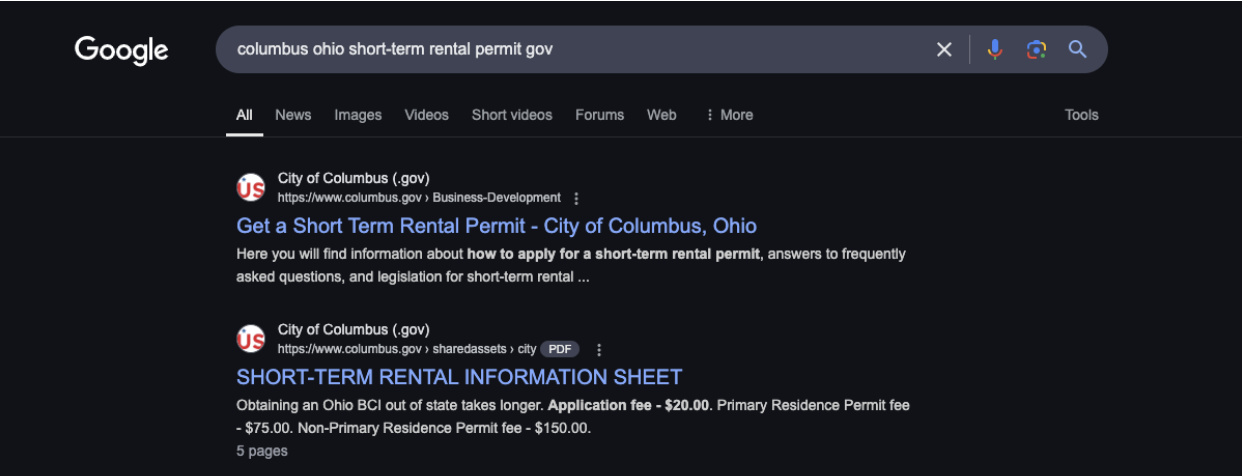Screen dimensions: 1242x476
Task: Open options menu for PDF search result
Action: pyautogui.click(x=599, y=350)
